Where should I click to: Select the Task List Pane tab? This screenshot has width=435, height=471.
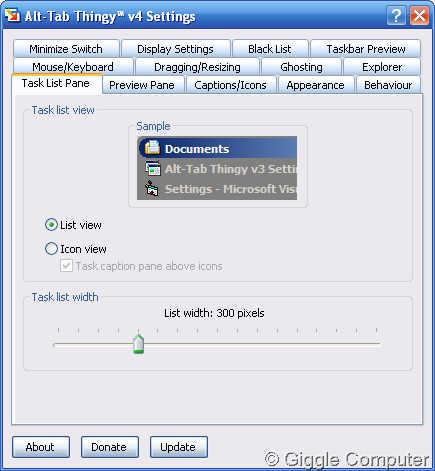pyautogui.click(x=56, y=83)
